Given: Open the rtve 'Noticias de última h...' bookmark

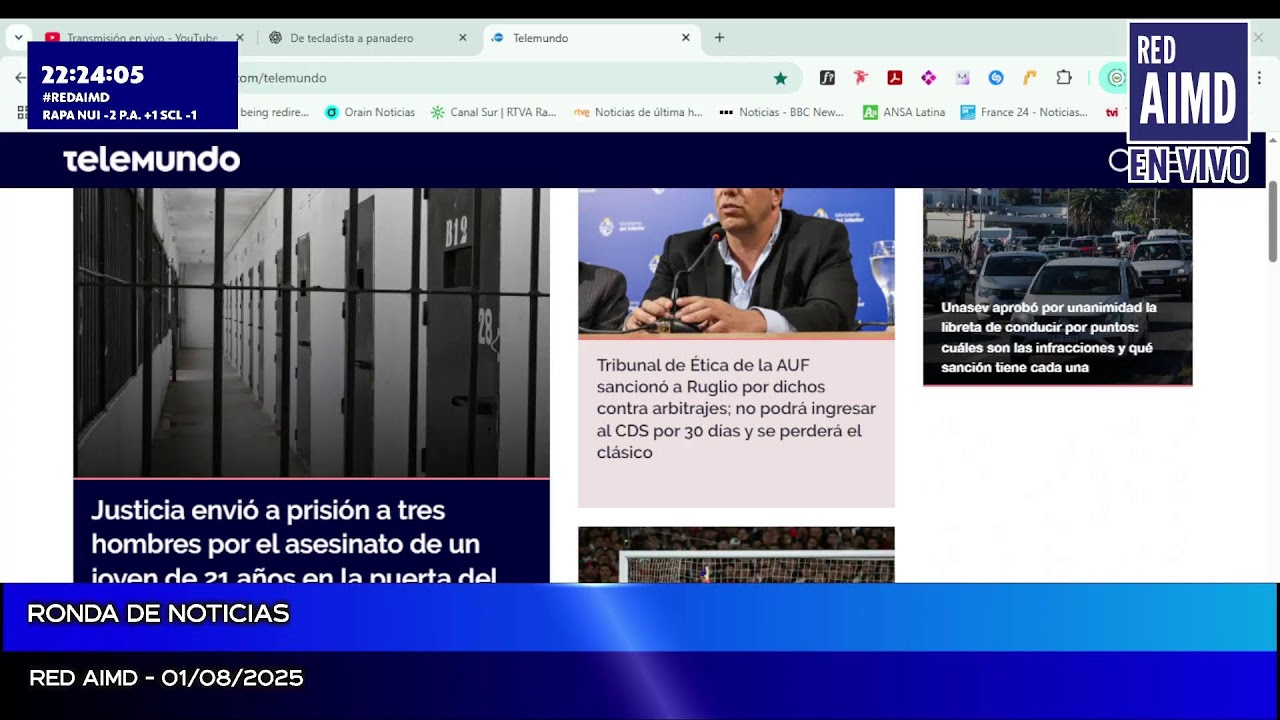Looking at the screenshot, I should [638, 112].
